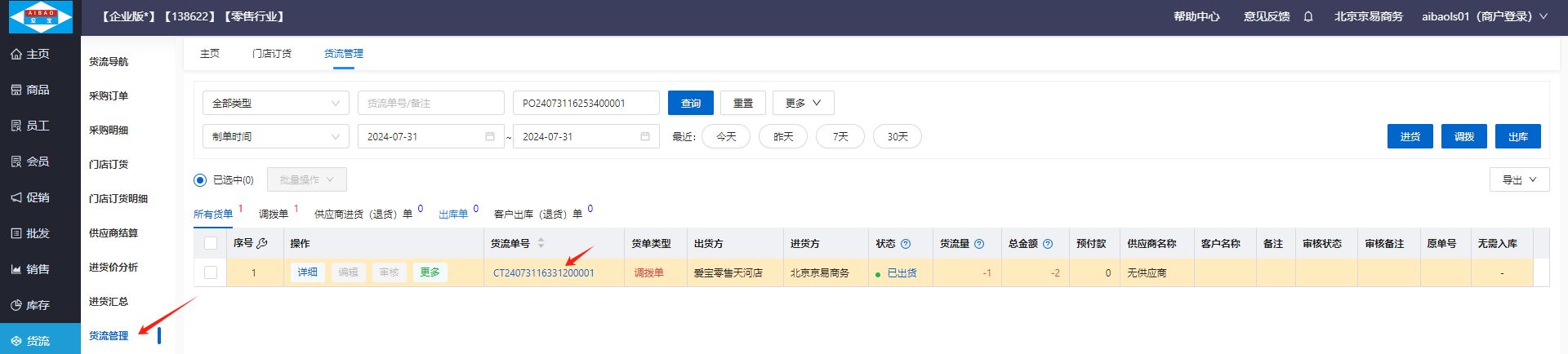Open calendar icon in start date field
The height and width of the screenshot is (354, 1568).
pos(490,136)
